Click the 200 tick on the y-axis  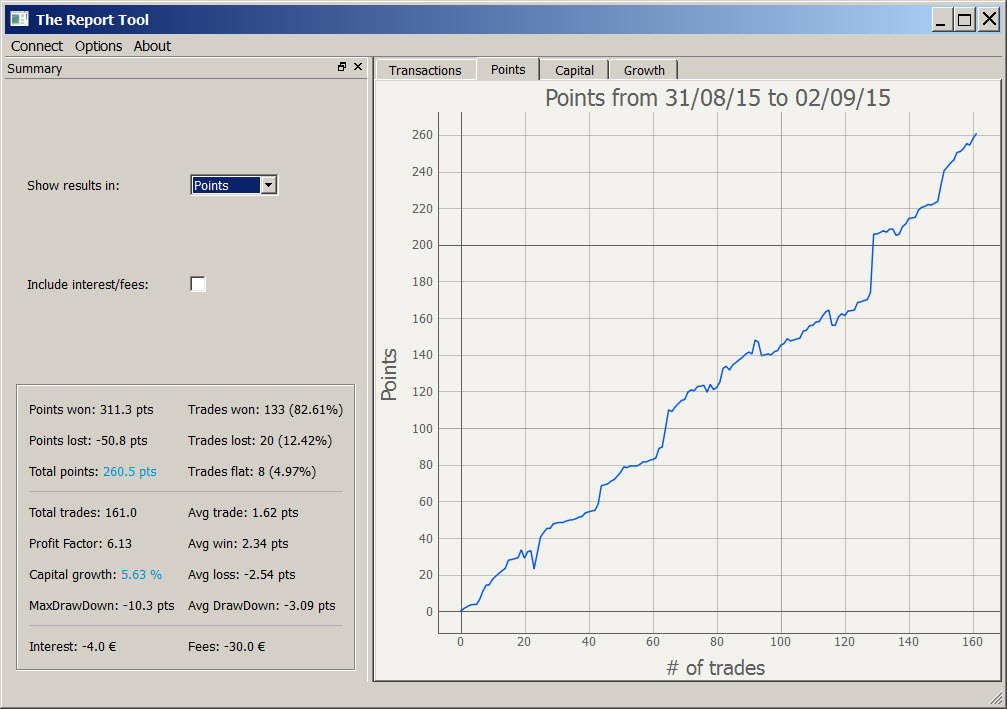422,245
